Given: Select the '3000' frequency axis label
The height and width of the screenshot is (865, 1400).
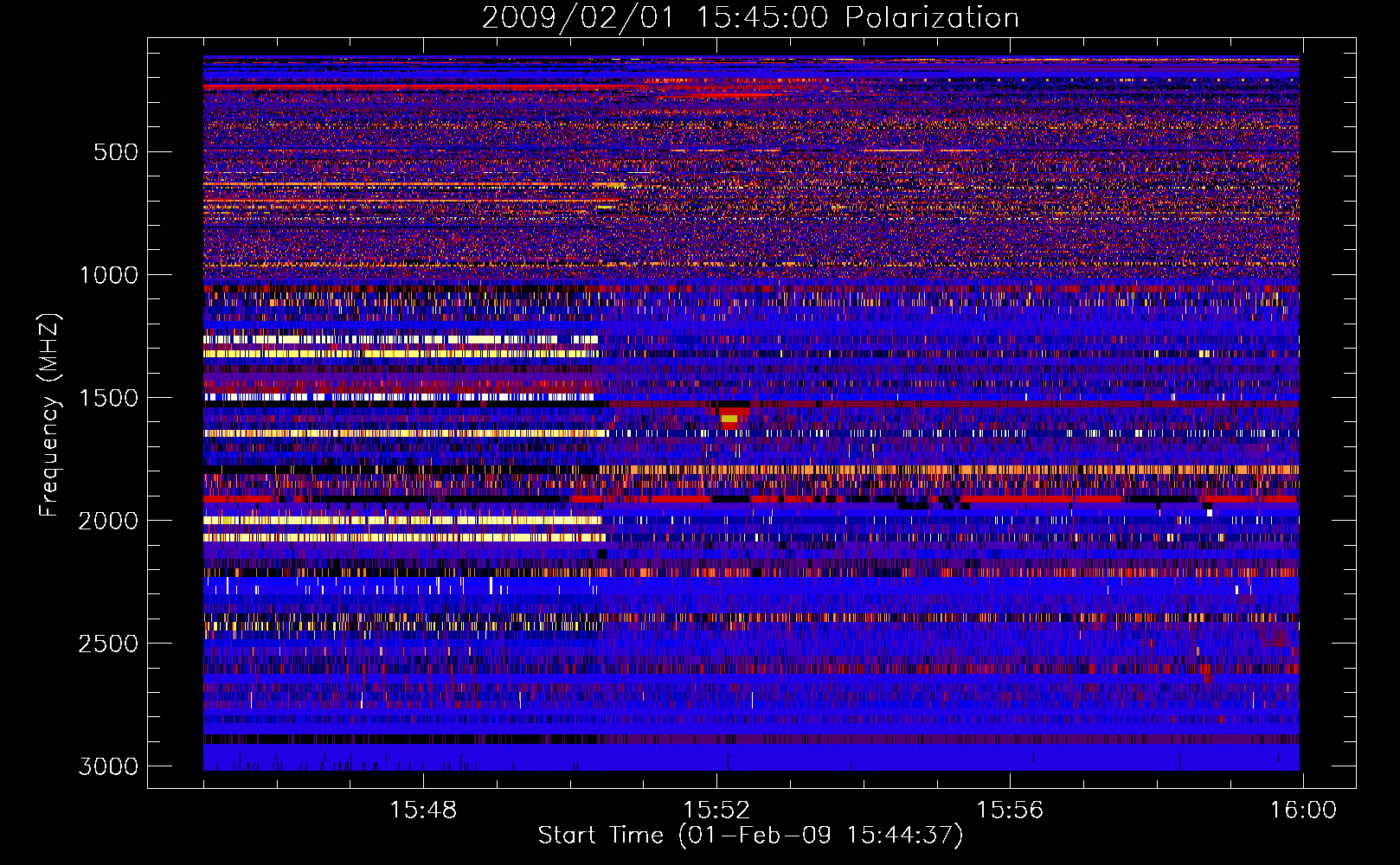Looking at the screenshot, I should [109, 766].
